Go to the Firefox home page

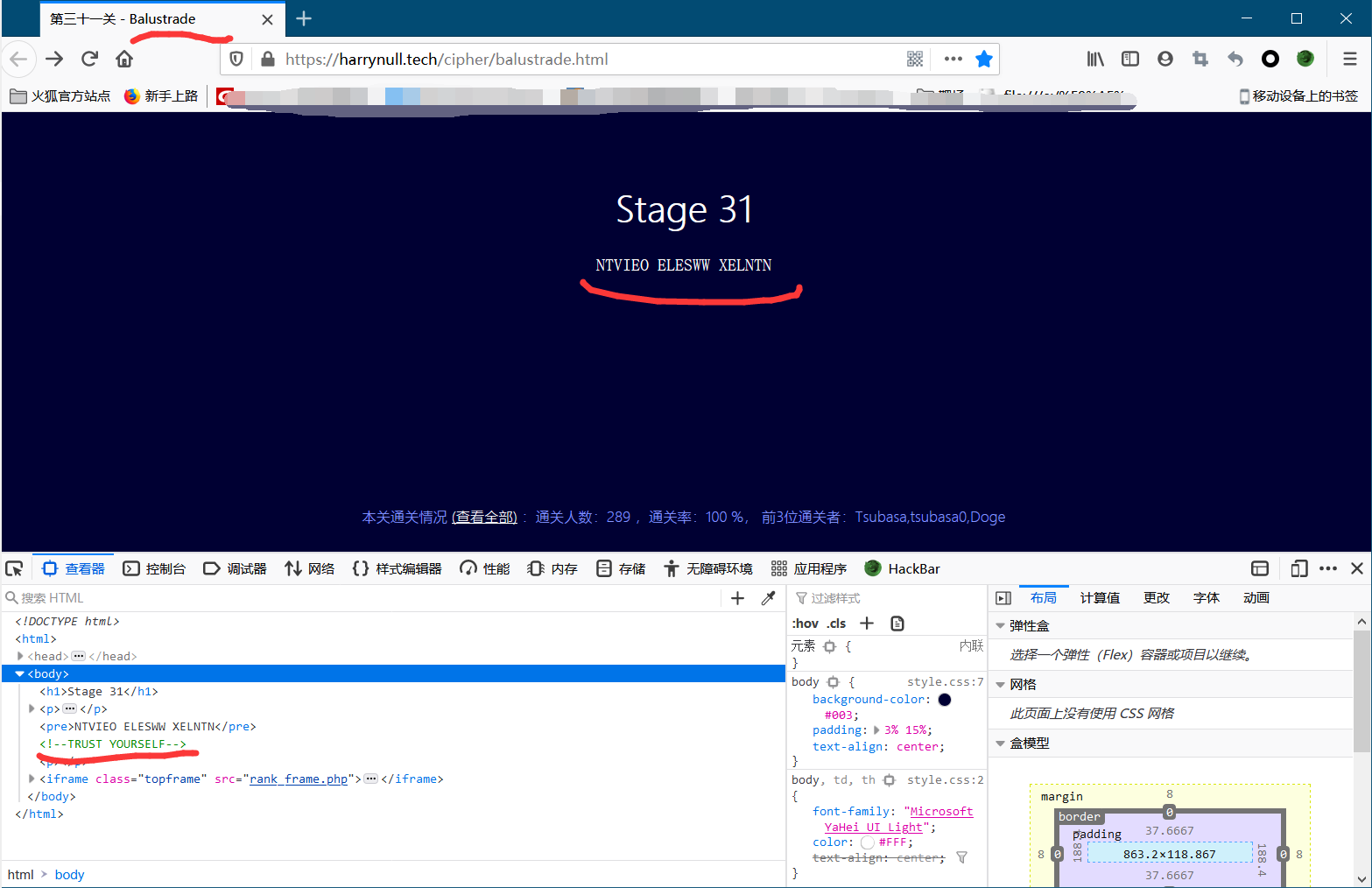click(x=124, y=59)
